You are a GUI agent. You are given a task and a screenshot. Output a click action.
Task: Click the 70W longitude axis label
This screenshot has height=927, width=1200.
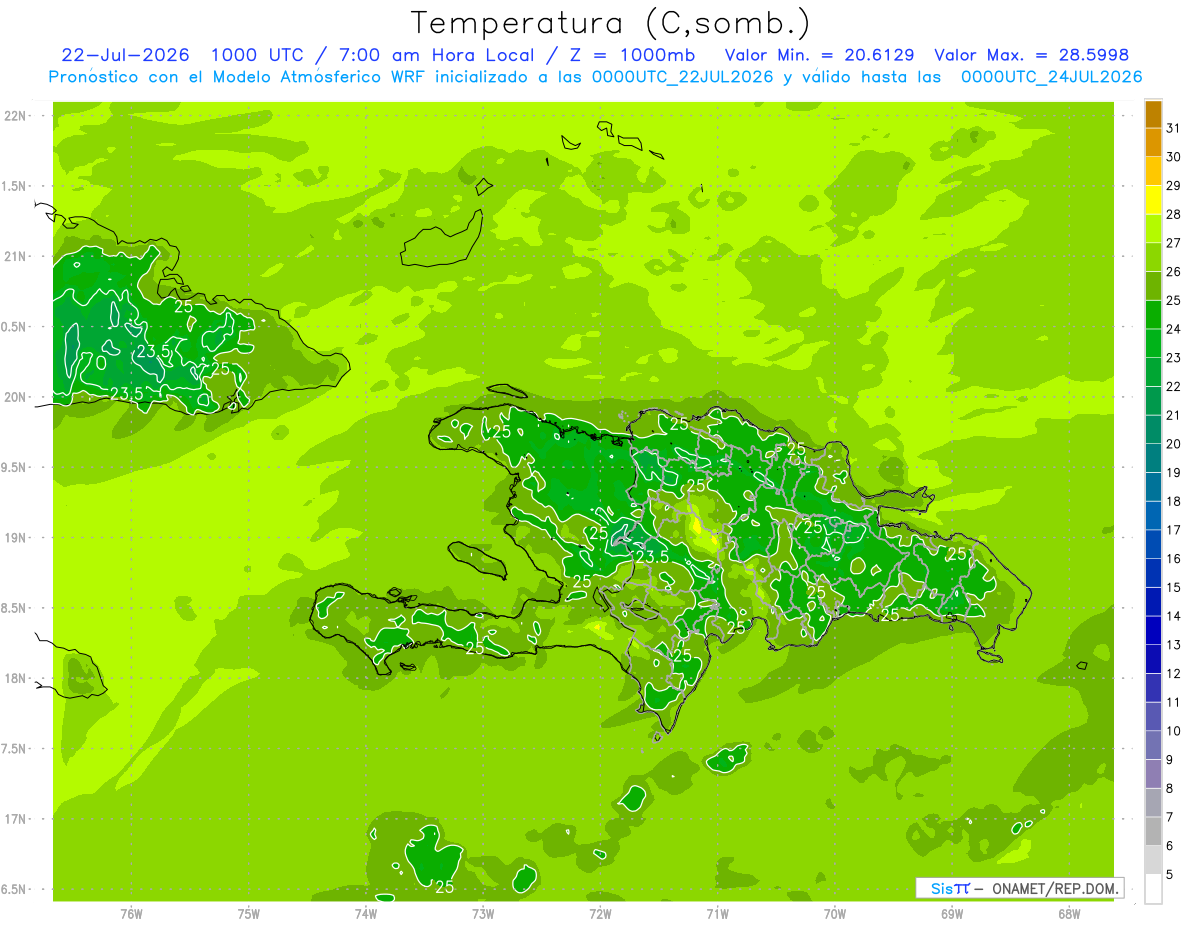[x=835, y=914]
